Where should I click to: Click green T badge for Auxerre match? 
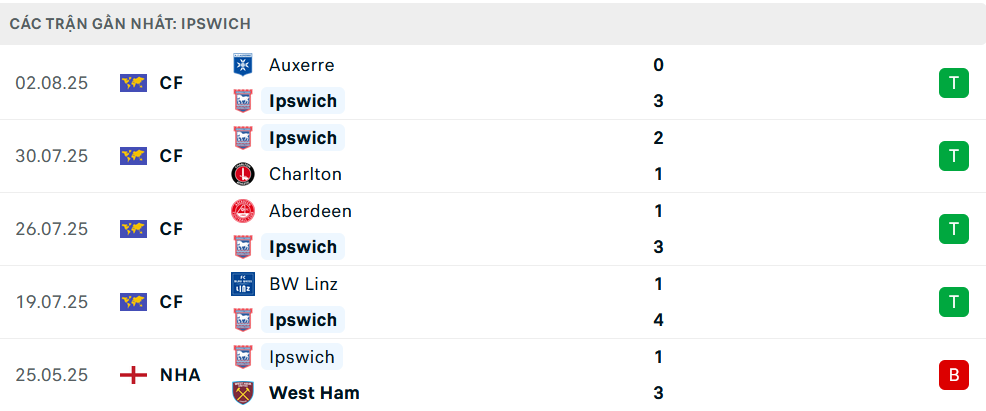pos(954,83)
